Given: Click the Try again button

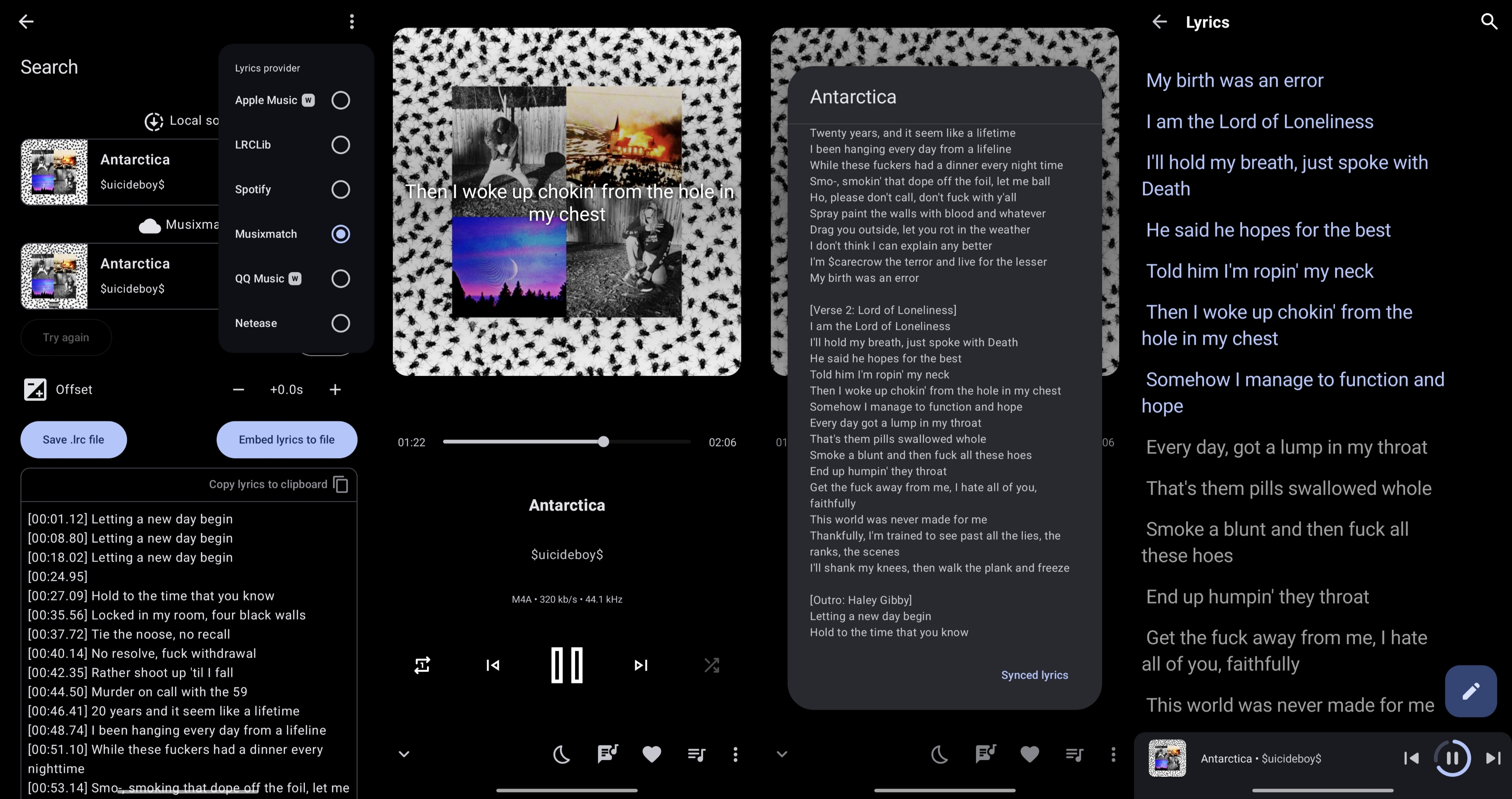Looking at the screenshot, I should 66,337.
